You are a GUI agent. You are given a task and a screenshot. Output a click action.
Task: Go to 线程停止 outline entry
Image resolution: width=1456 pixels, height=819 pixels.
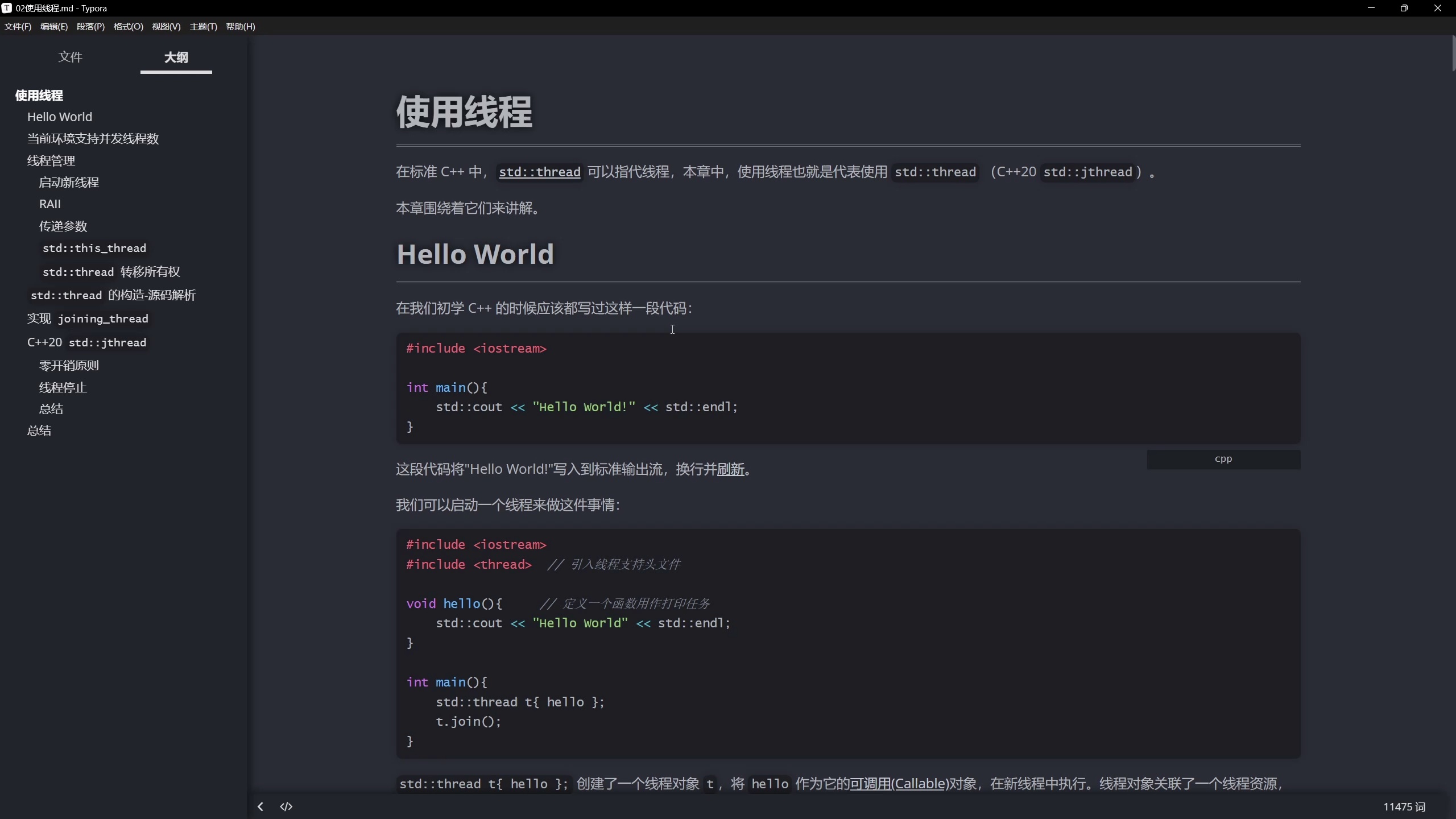(63, 387)
